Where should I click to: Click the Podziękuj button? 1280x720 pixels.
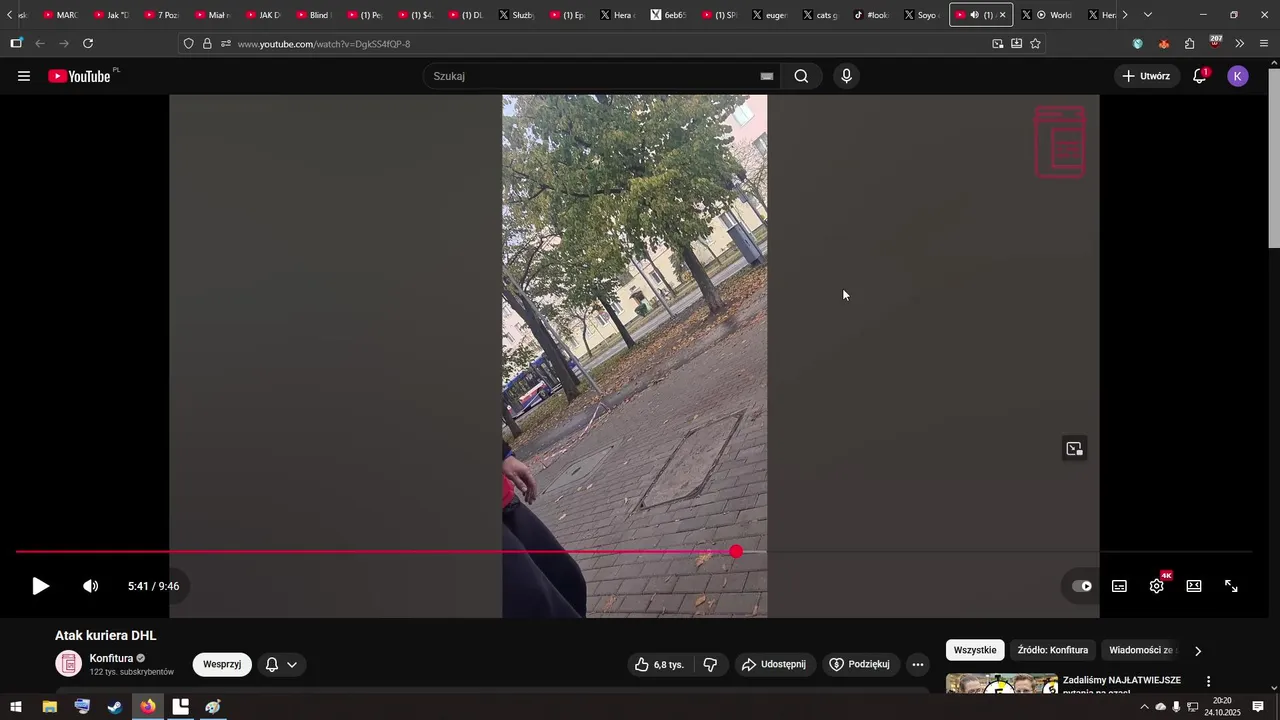(859, 664)
